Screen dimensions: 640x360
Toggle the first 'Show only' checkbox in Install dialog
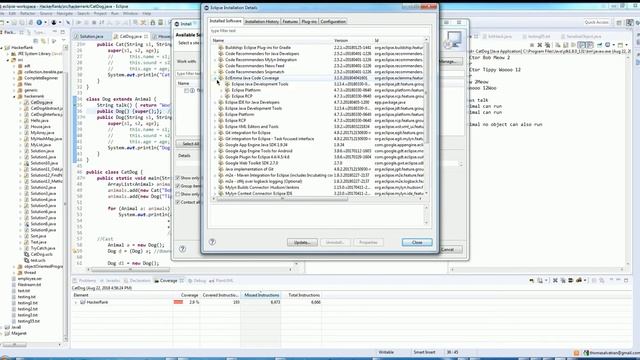[178, 178]
